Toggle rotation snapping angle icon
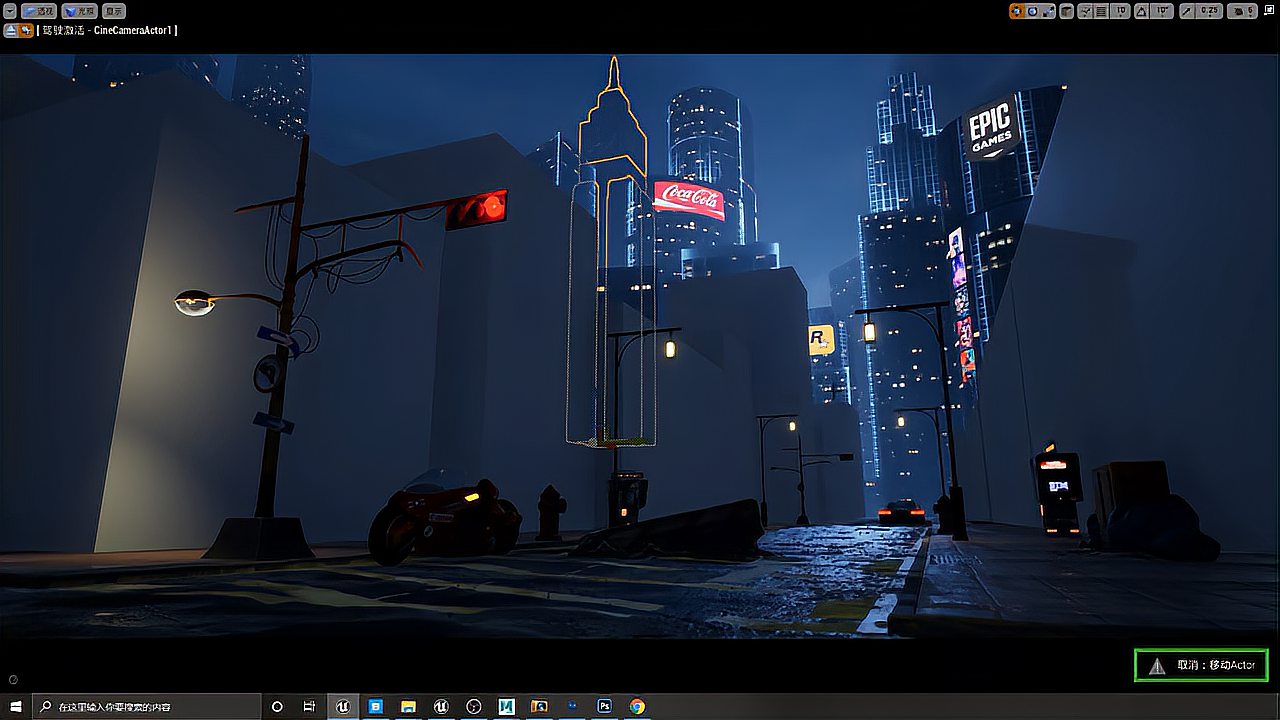The image size is (1280, 720). click(x=1141, y=11)
